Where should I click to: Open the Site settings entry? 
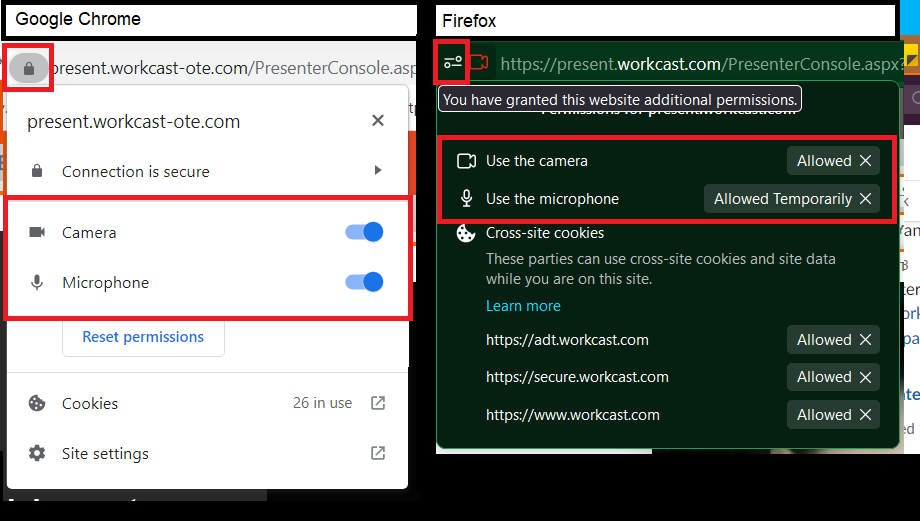tap(207, 453)
